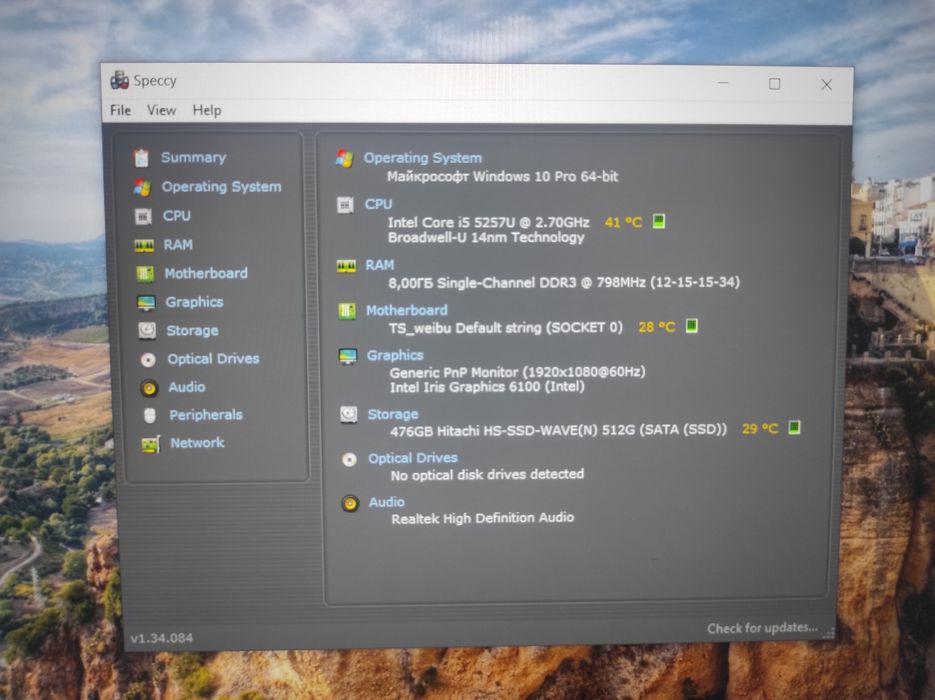This screenshot has width=935, height=700.
Task: Select Optical Drives in the sidebar
Action: [x=213, y=358]
